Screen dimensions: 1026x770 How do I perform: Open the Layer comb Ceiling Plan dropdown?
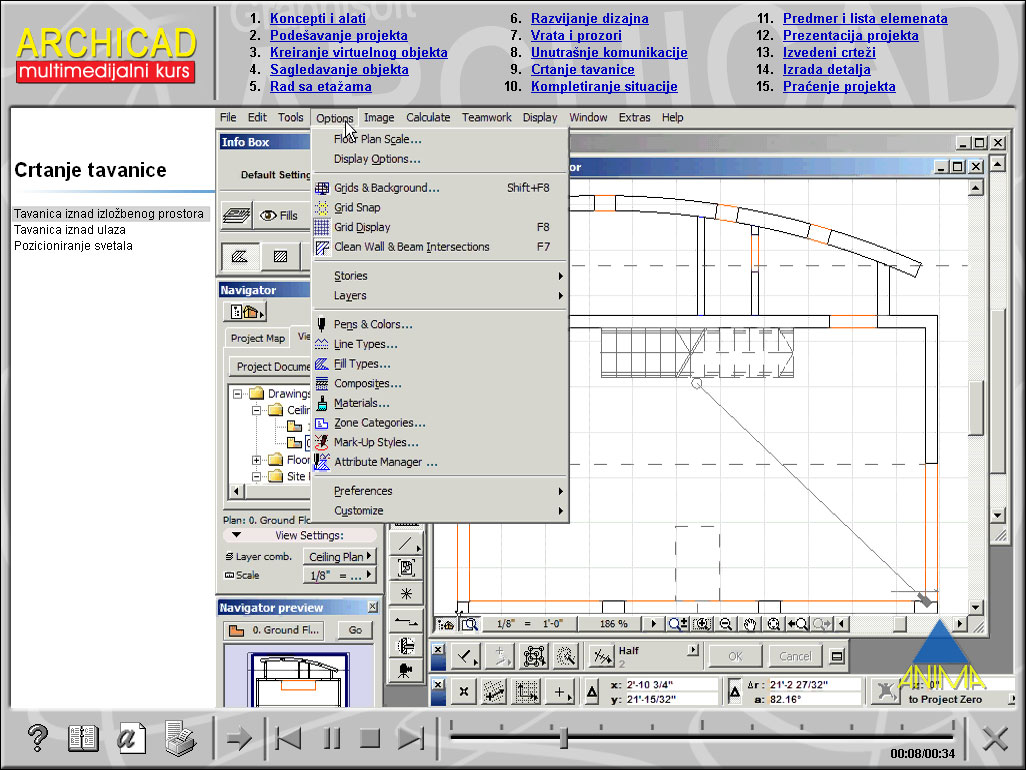(338, 555)
